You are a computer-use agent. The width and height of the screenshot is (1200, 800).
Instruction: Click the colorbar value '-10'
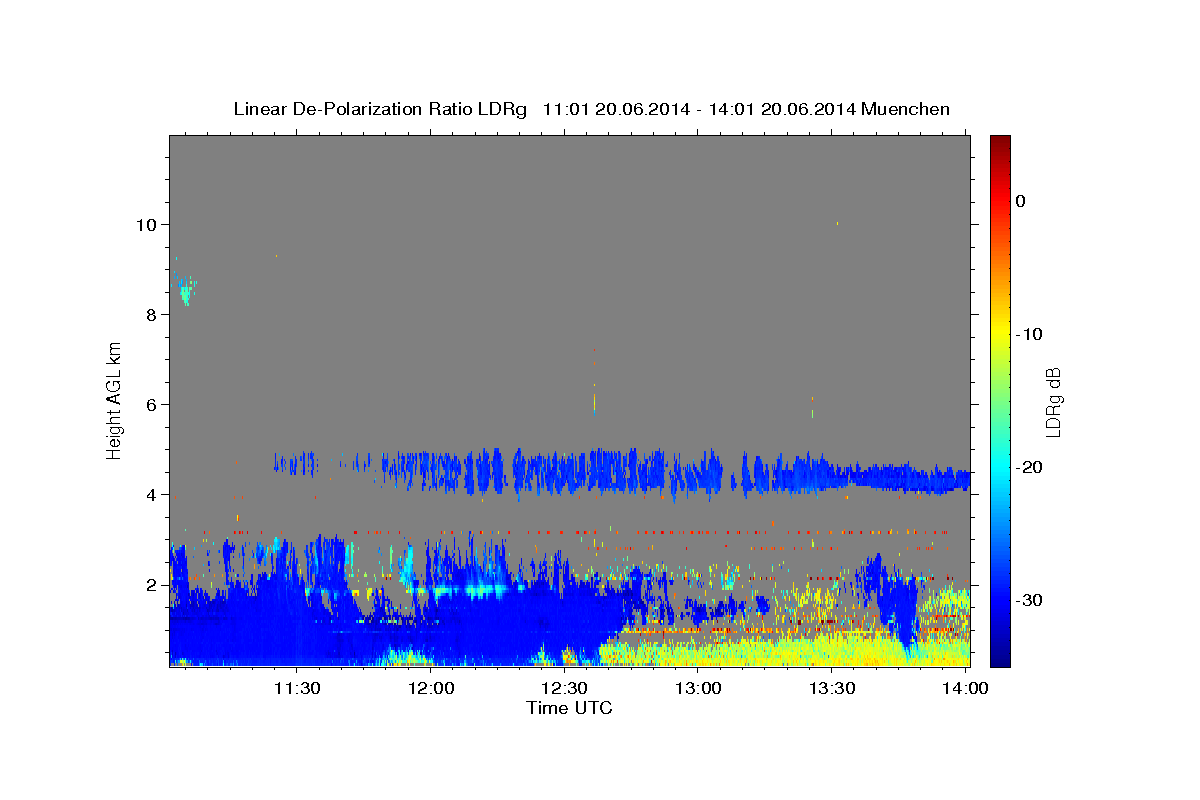point(1030,334)
